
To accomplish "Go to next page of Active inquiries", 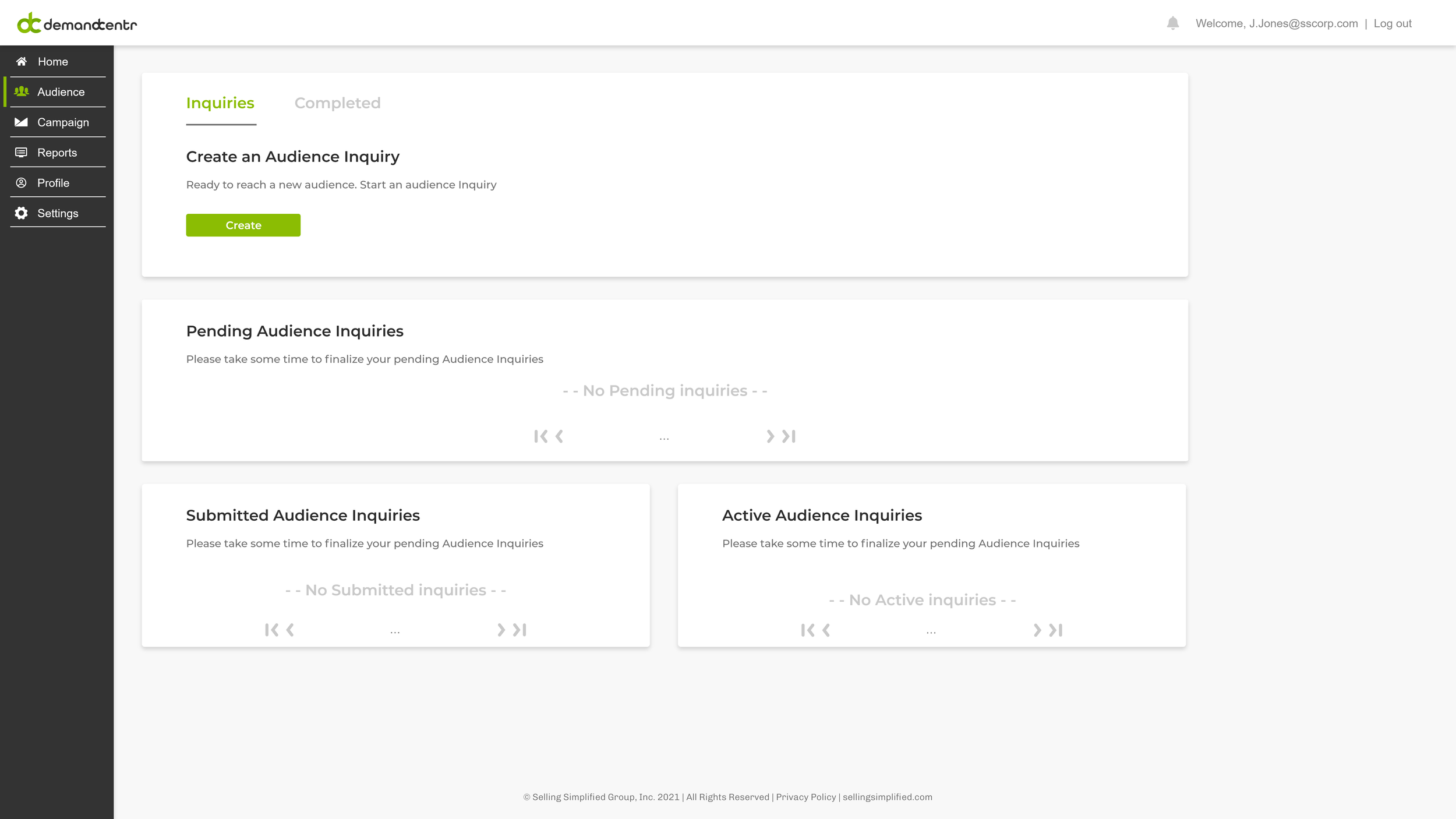I will (x=1037, y=630).
